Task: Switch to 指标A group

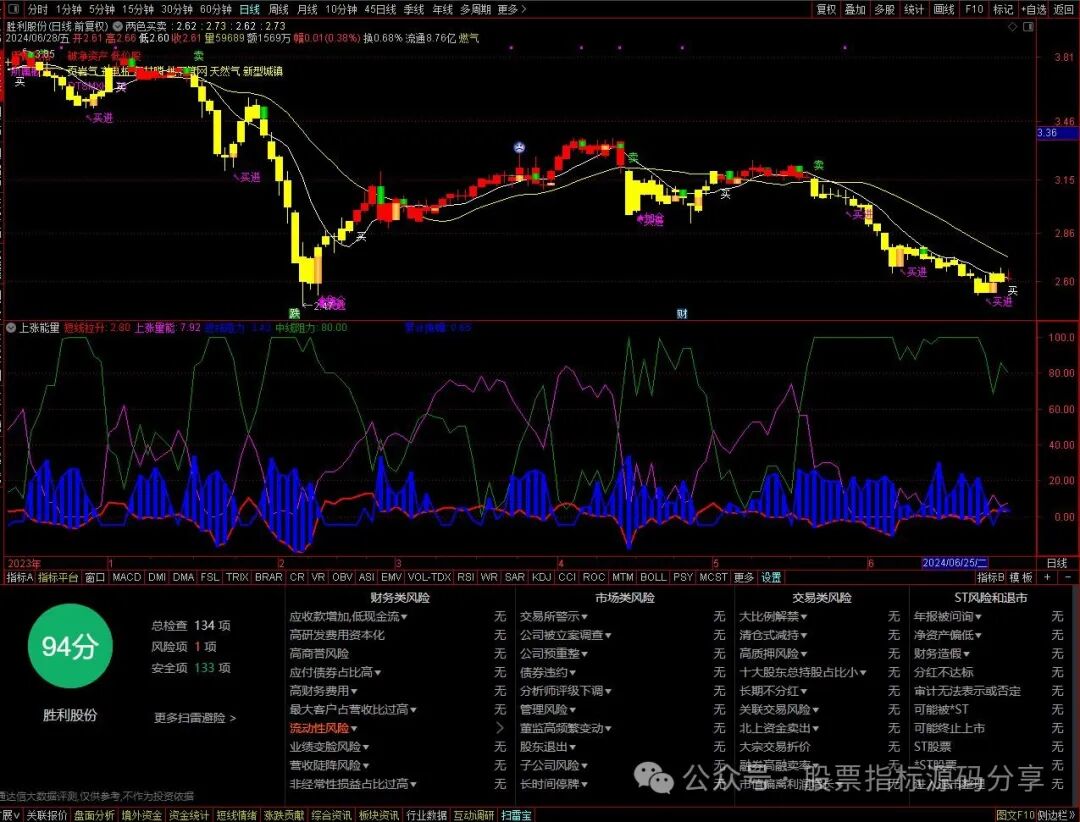Action: (x=19, y=577)
